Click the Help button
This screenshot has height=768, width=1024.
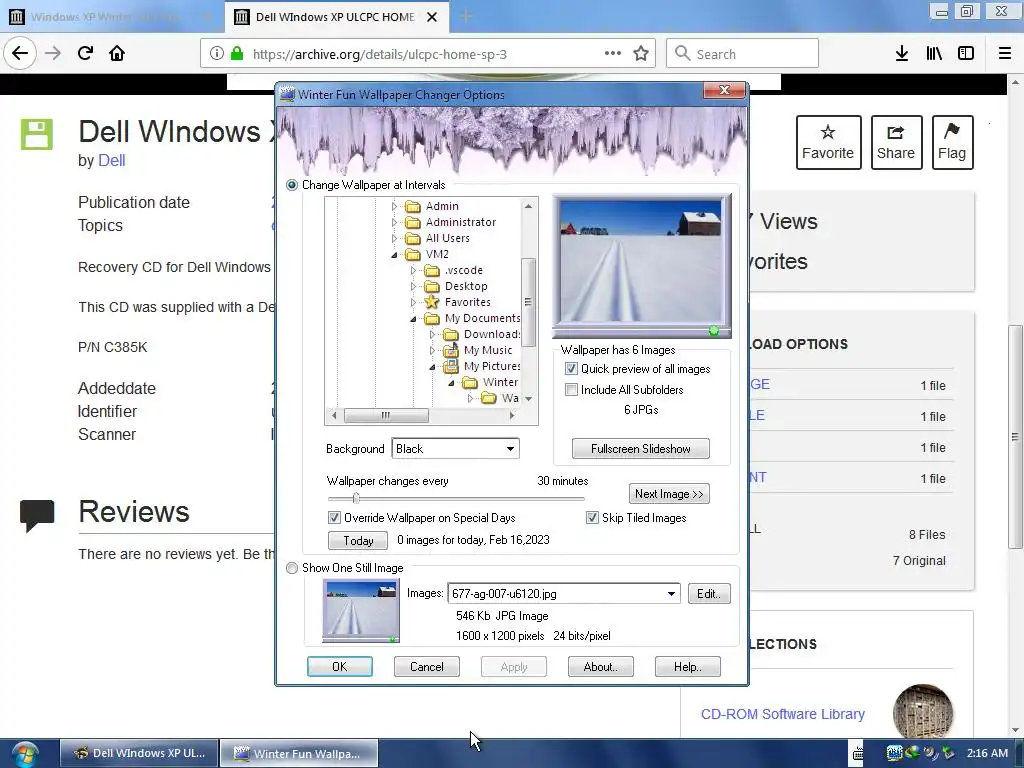click(x=688, y=667)
